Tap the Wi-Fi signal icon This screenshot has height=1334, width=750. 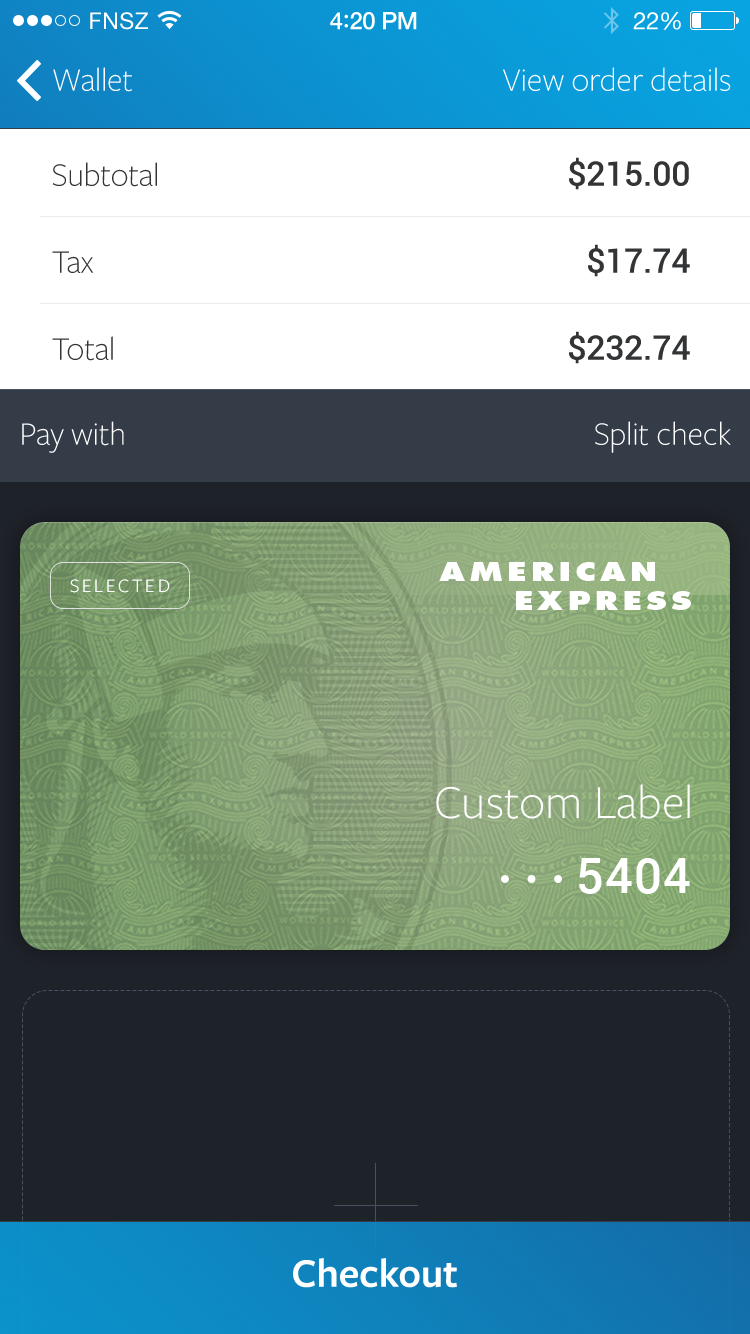[x=169, y=20]
